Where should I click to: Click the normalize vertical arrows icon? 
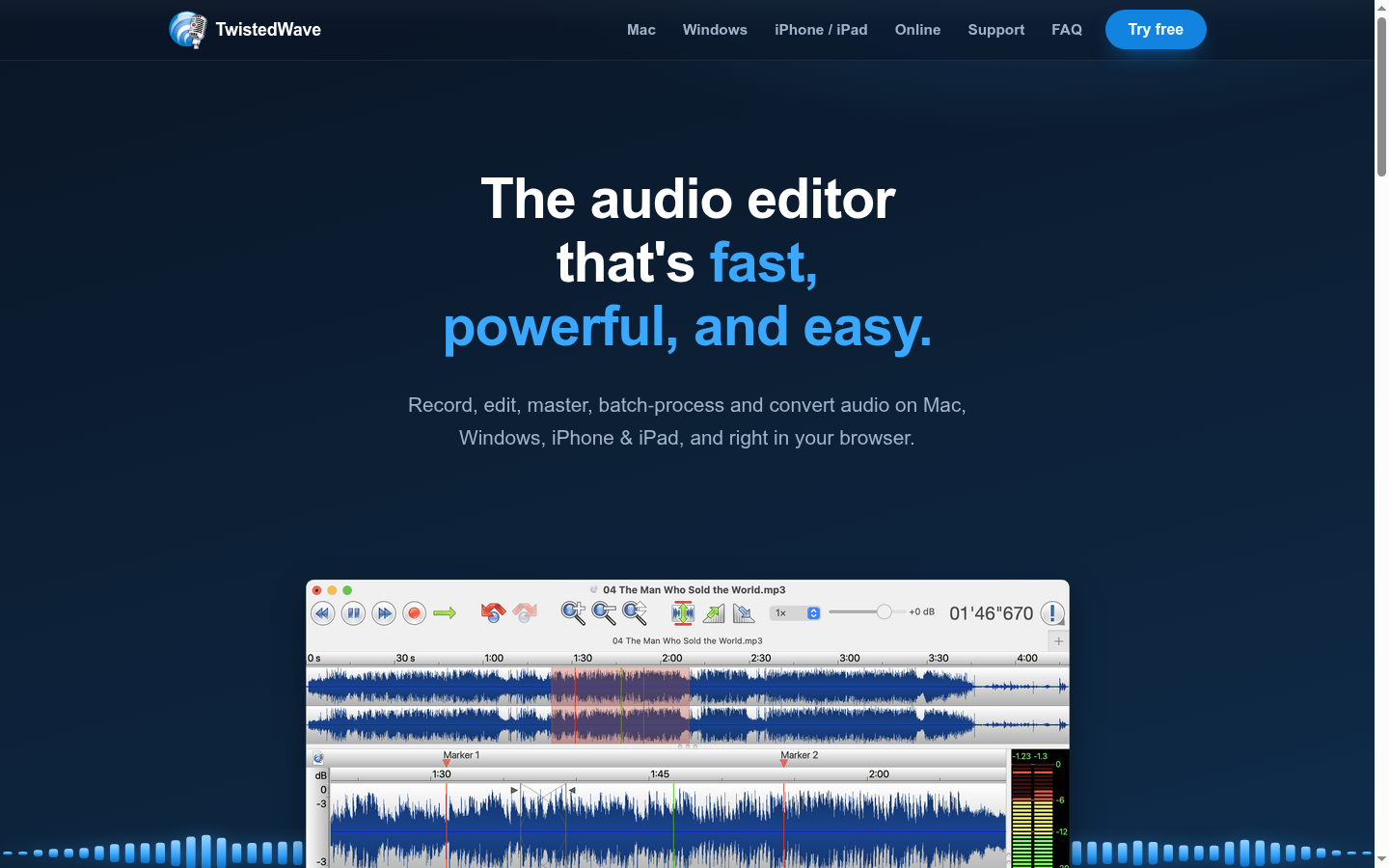(683, 612)
